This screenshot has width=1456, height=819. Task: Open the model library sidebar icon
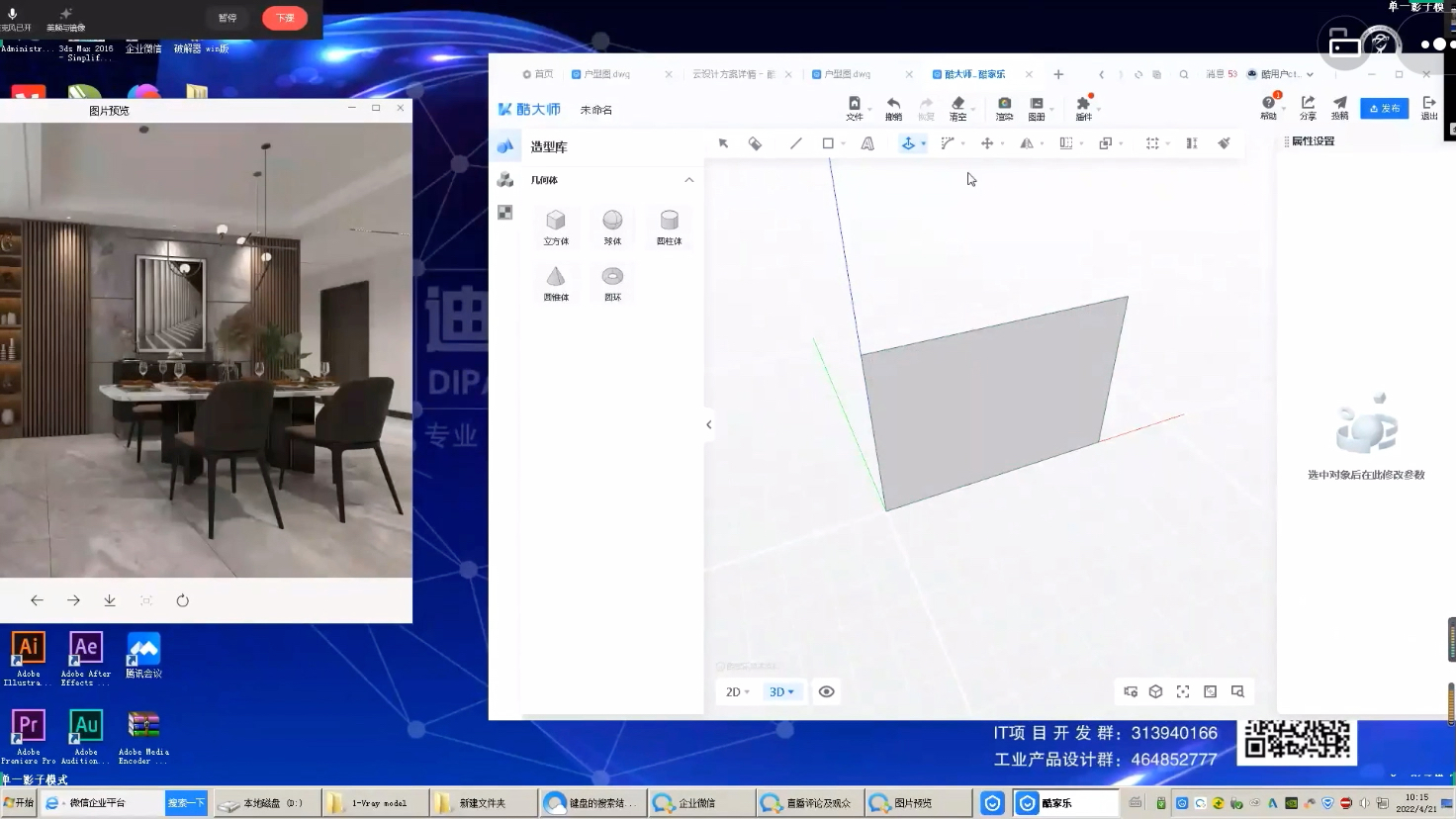[505, 179]
